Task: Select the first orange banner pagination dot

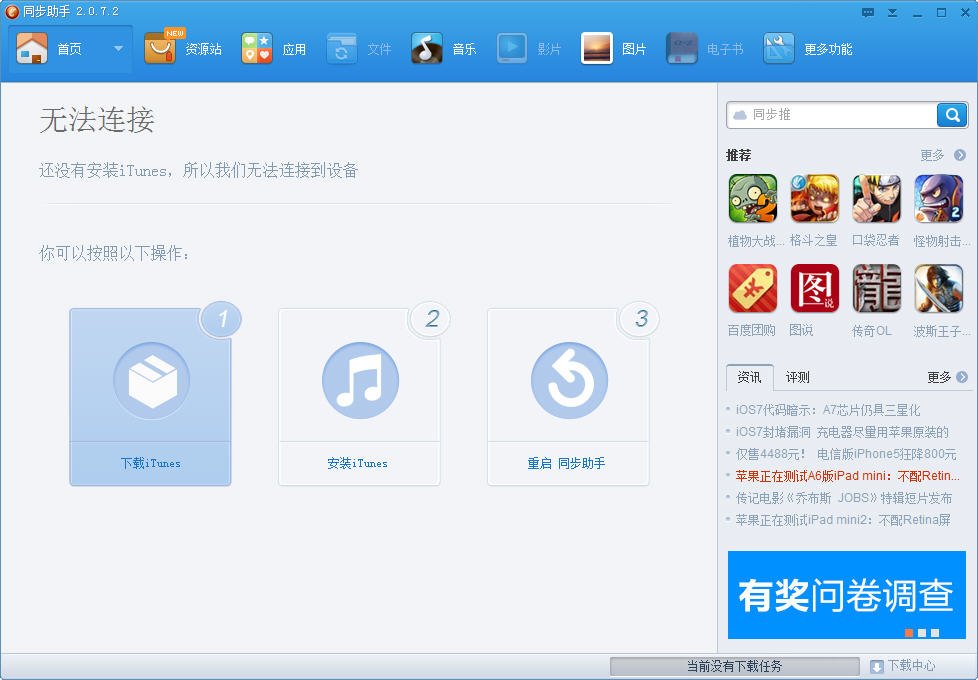Action: (909, 633)
